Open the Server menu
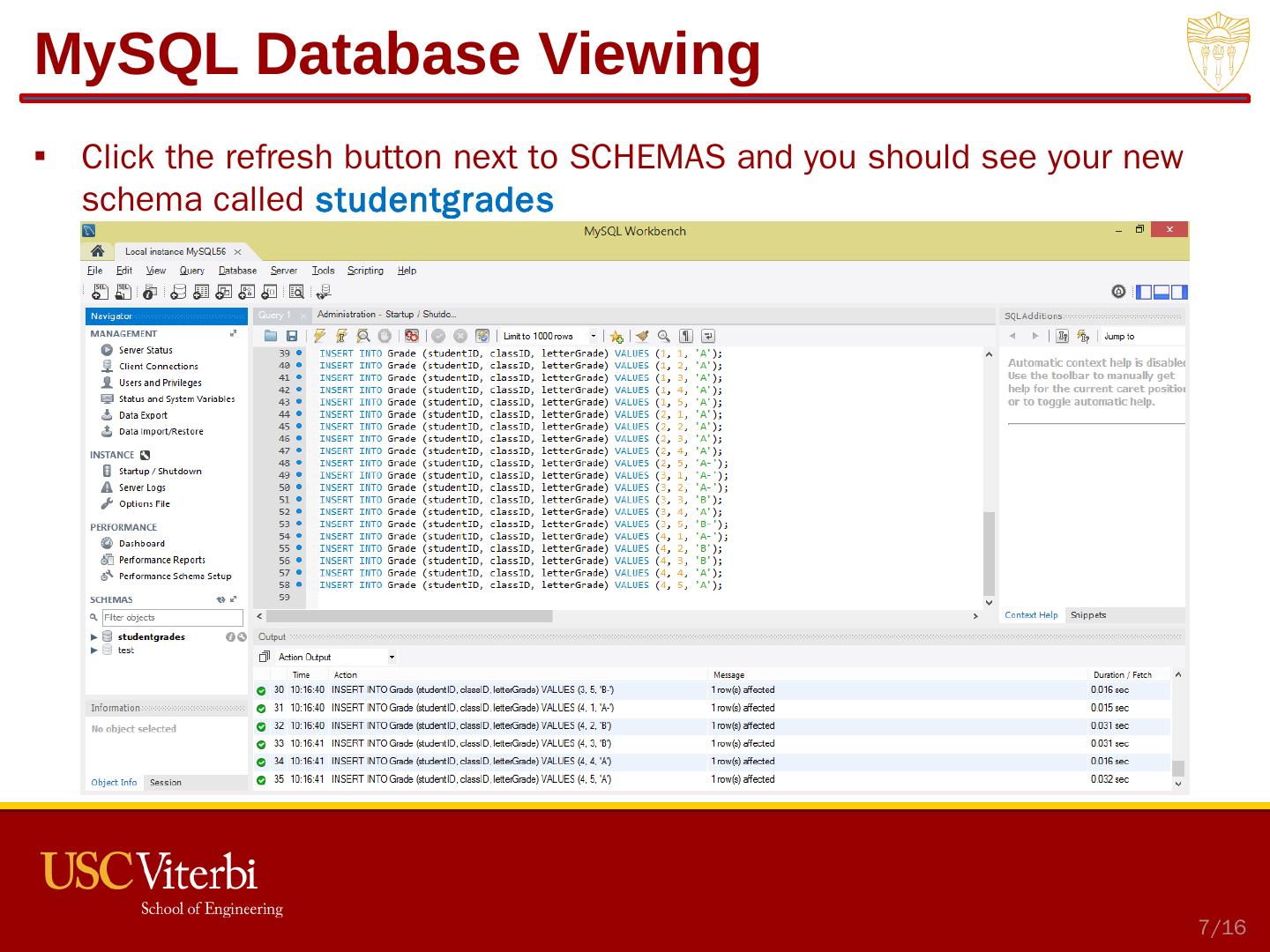Screen dimensions: 1270x952 [x=284, y=271]
